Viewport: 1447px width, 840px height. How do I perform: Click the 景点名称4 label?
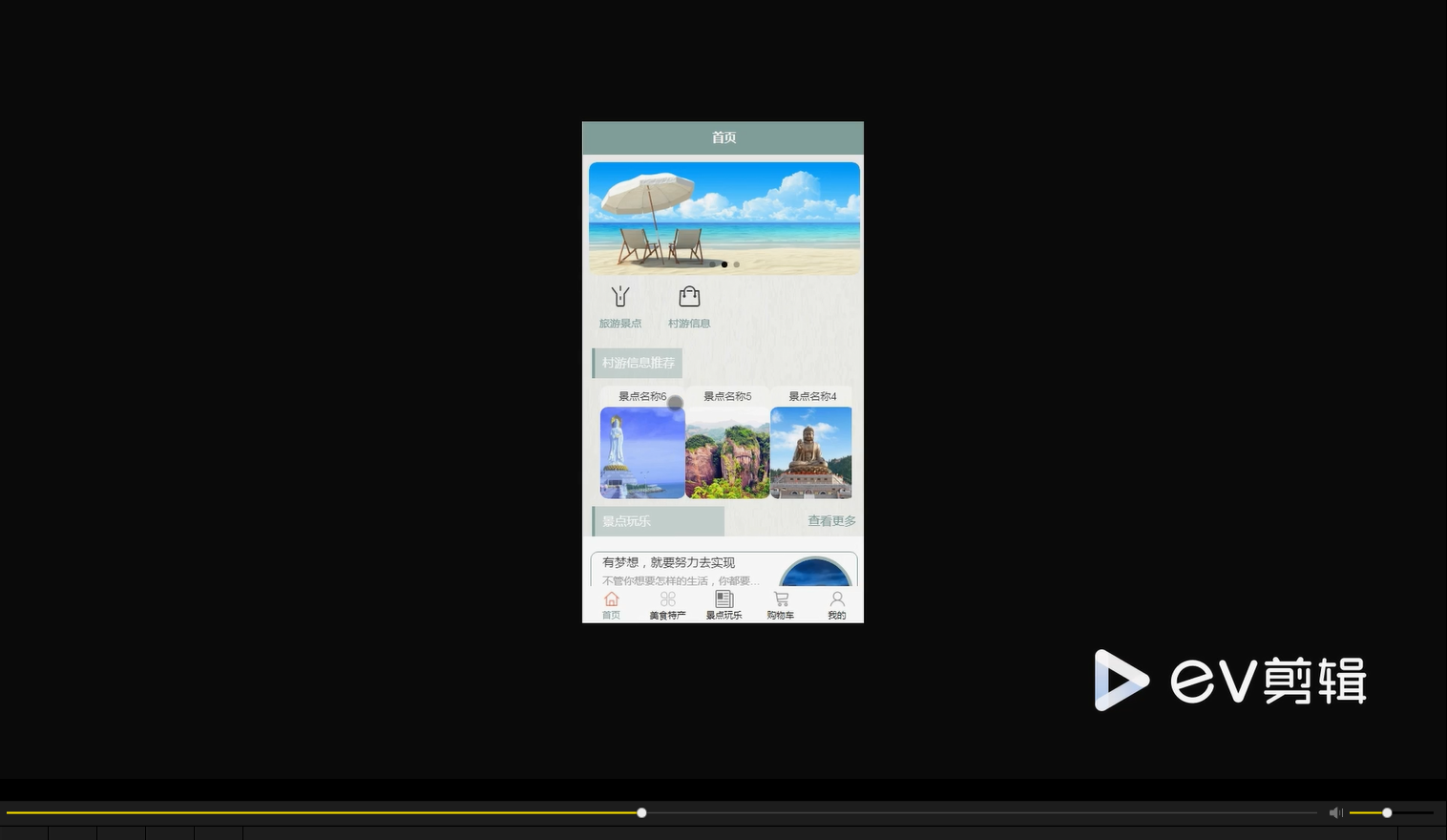812,396
